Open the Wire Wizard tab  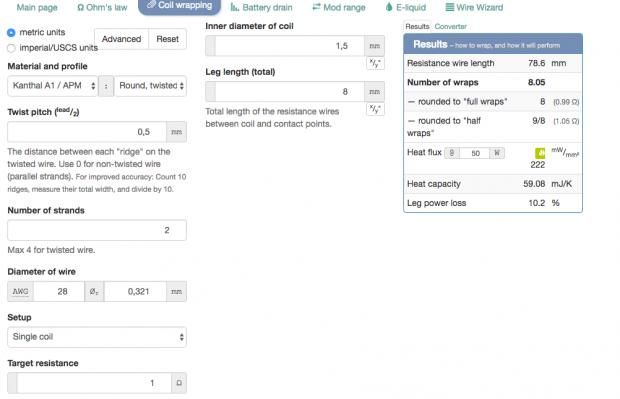pyautogui.click(x=474, y=8)
